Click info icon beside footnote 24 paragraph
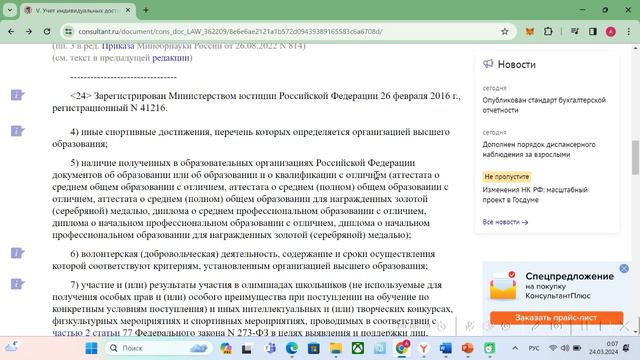The height and width of the screenshot is (360, 640). coord(17,96)
